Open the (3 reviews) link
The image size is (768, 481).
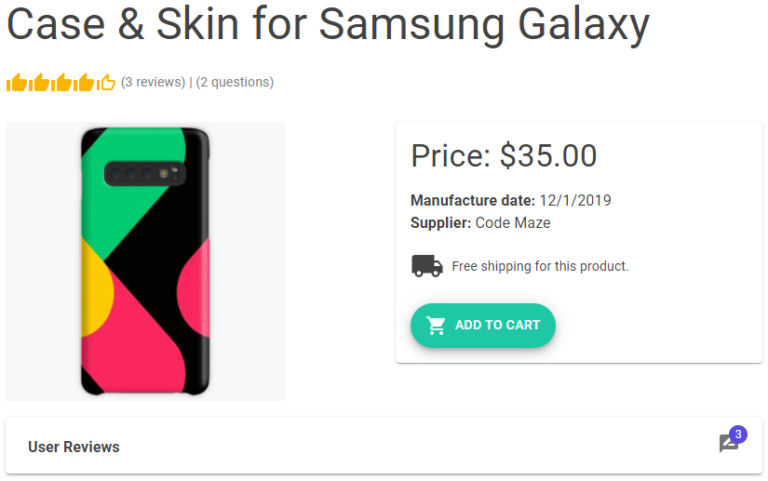[x=153, y=82]
